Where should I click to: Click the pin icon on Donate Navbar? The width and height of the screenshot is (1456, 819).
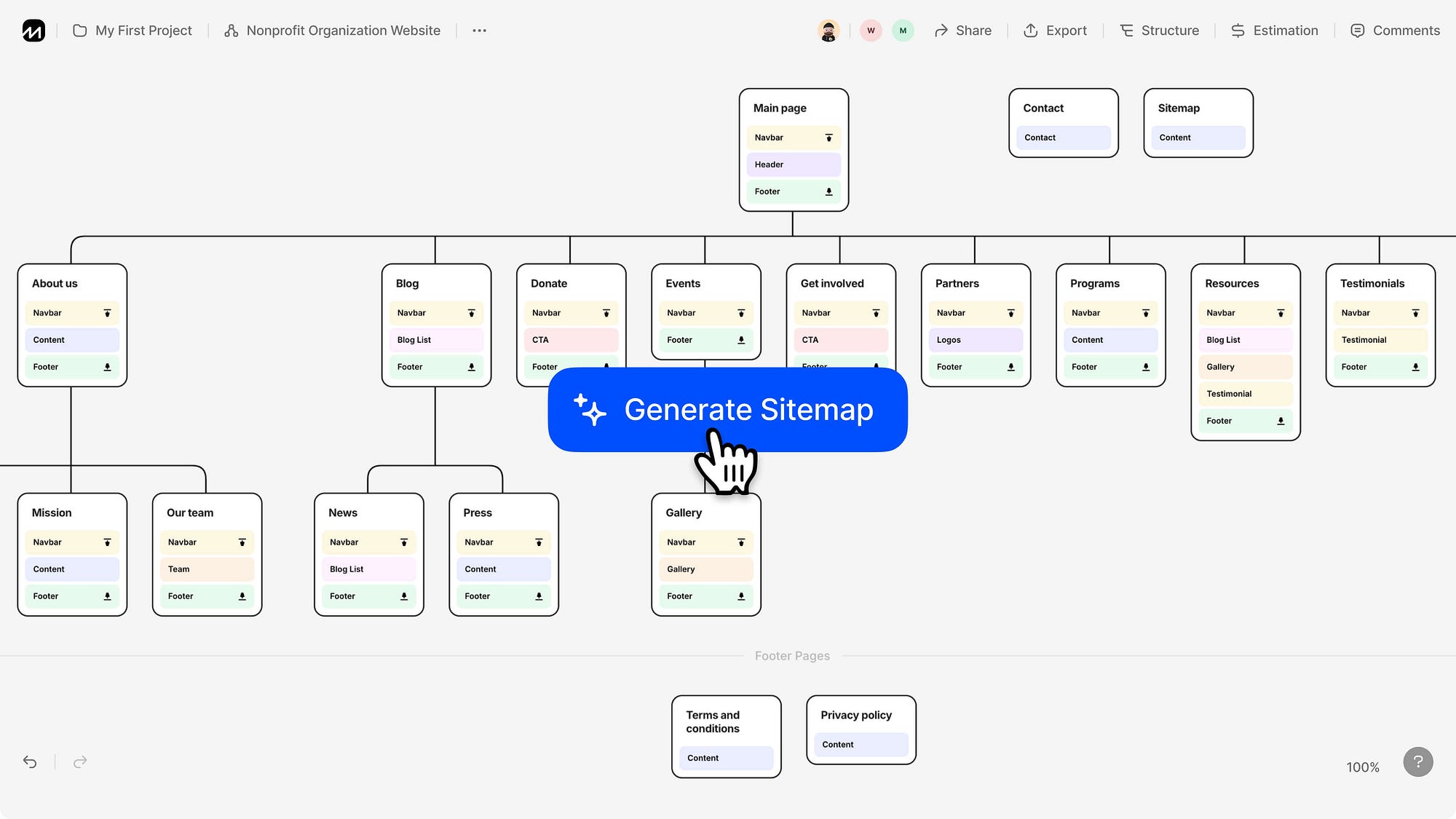(x=606, y=313)
